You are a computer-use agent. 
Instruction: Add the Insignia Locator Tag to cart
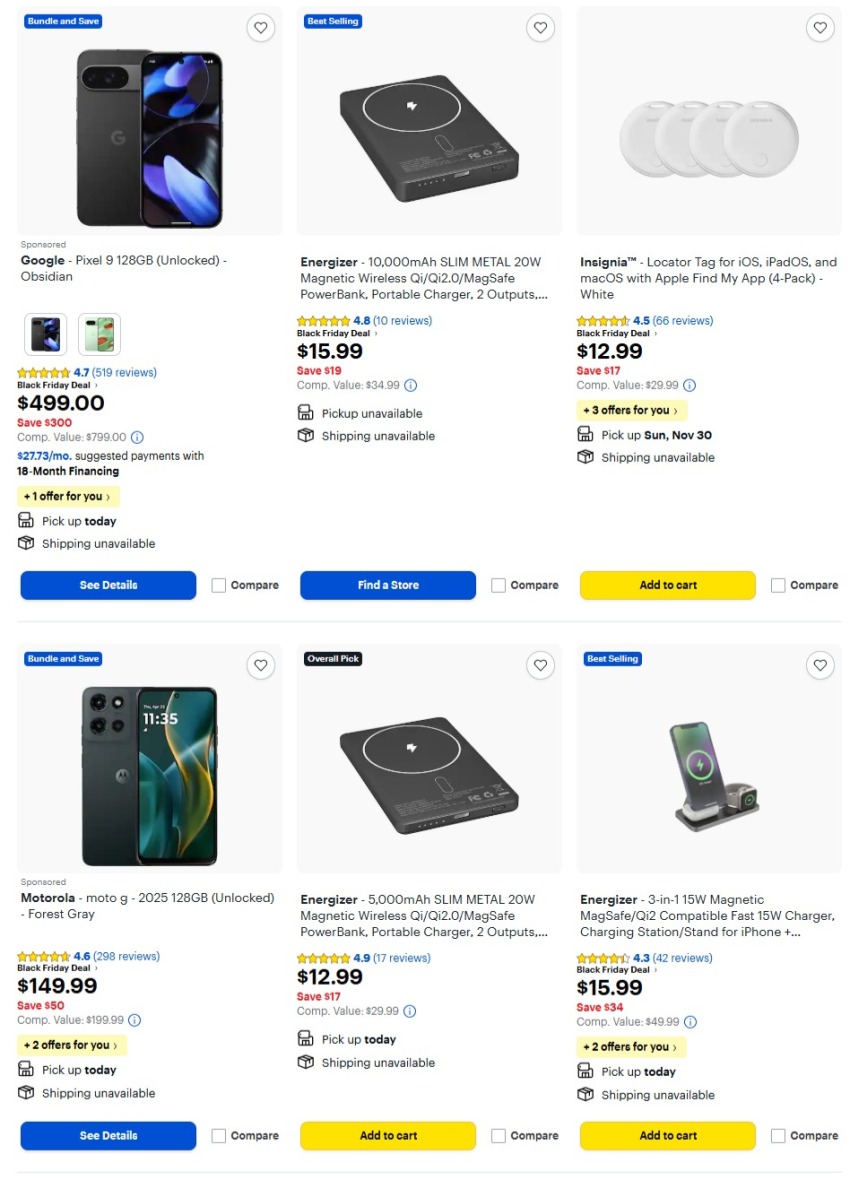[667, 585]
